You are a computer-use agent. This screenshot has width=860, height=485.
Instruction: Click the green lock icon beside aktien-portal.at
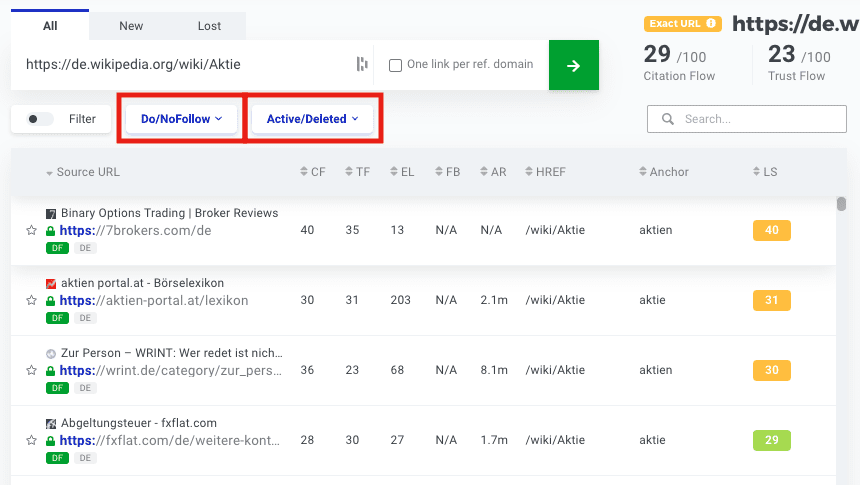click(x=50, y=301)
